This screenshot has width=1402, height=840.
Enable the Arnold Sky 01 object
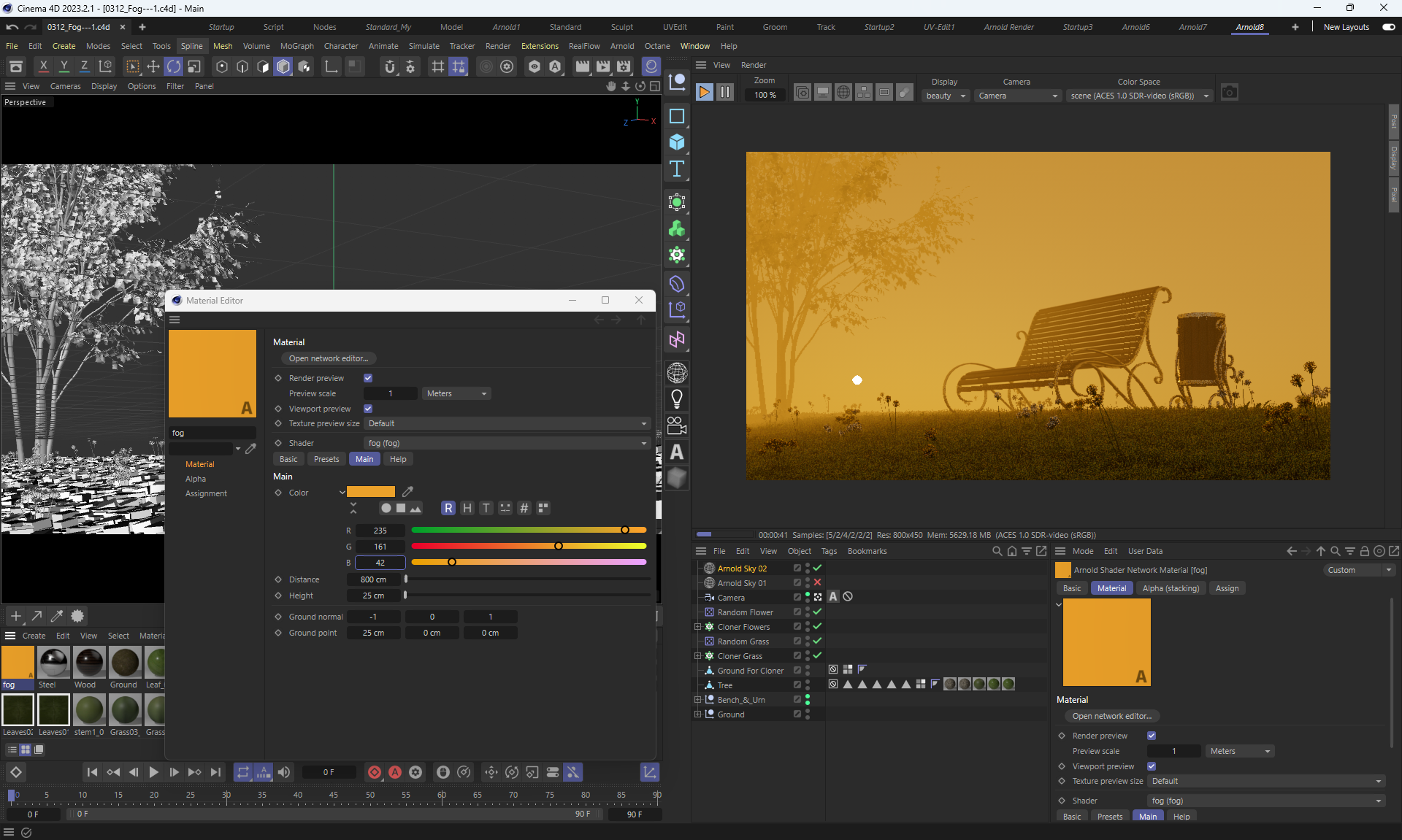(x=817, y=582)
